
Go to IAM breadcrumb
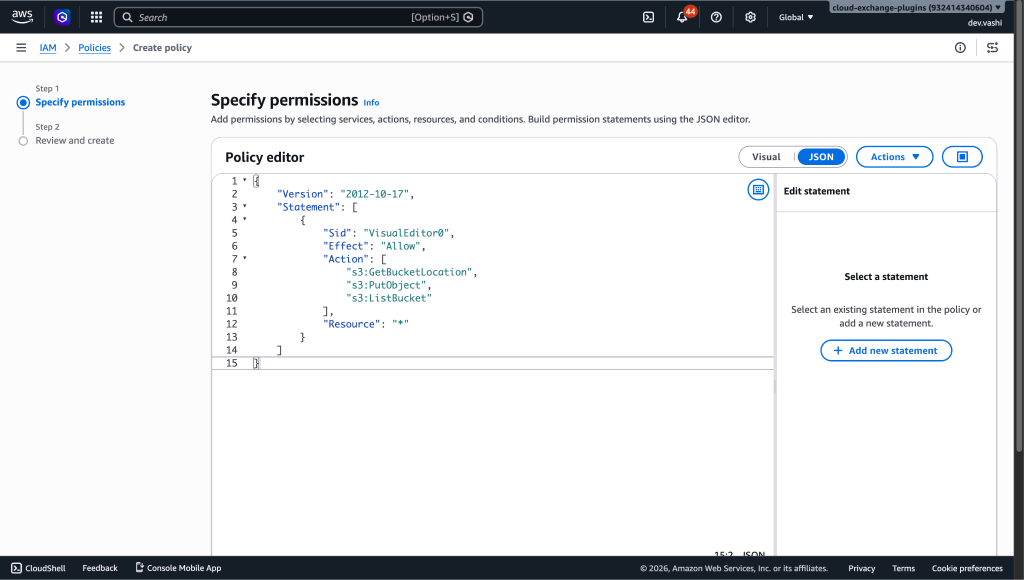(48, 48)
